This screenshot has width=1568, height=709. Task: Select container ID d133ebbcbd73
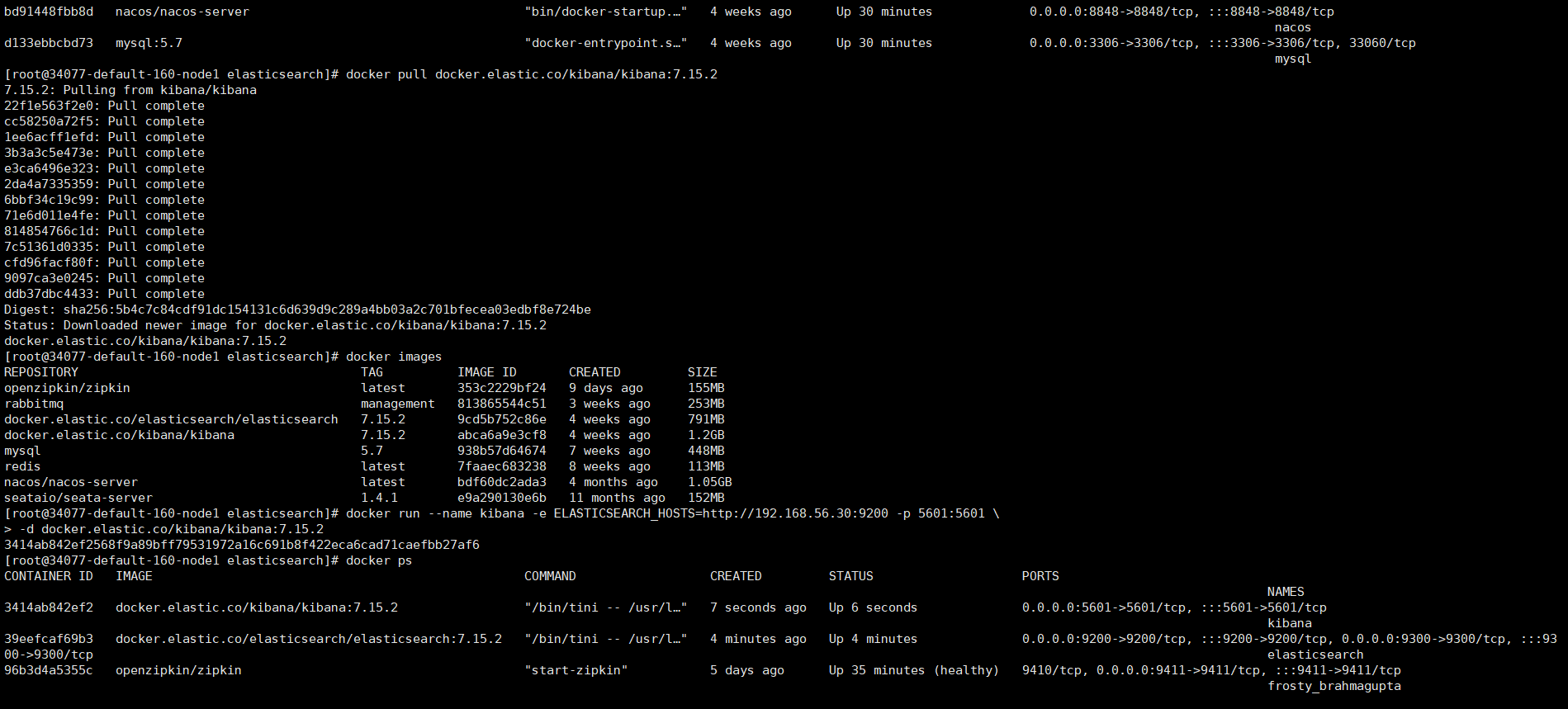pyautogui.click(x=49, y=43)
